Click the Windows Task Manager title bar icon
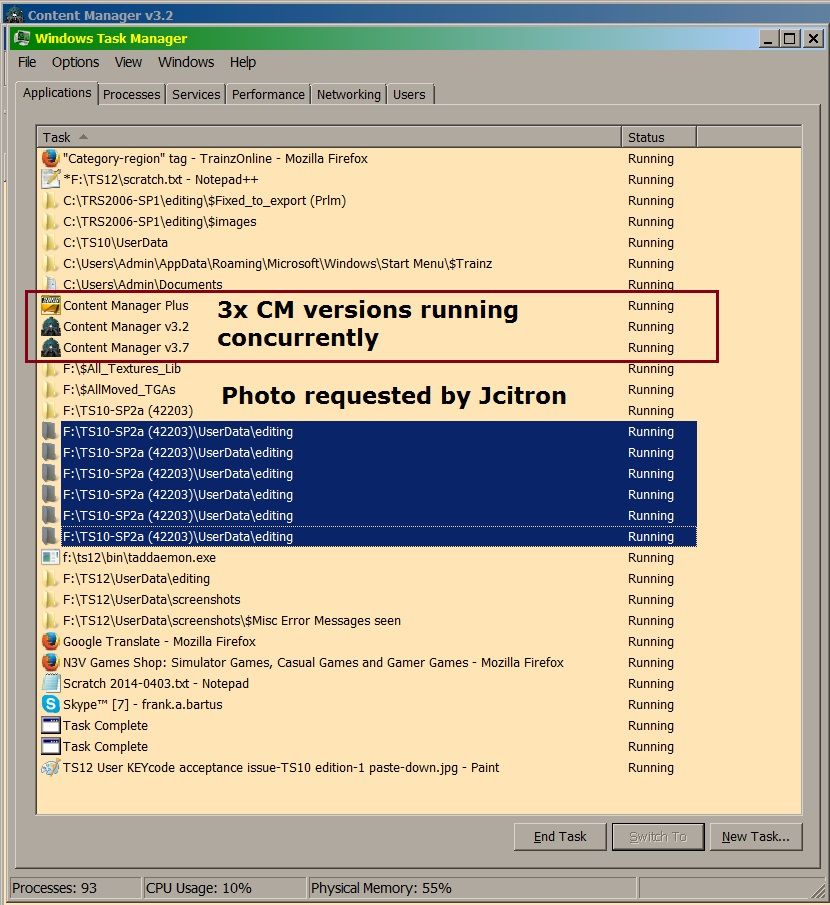830x905 pixels. [22, 39]
